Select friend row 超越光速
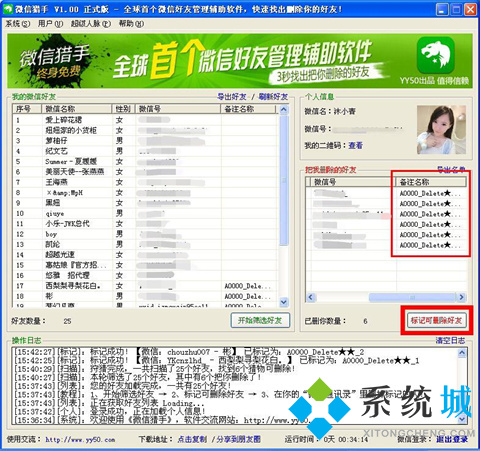This screenshot has width=480, height=451. [145, 255]
